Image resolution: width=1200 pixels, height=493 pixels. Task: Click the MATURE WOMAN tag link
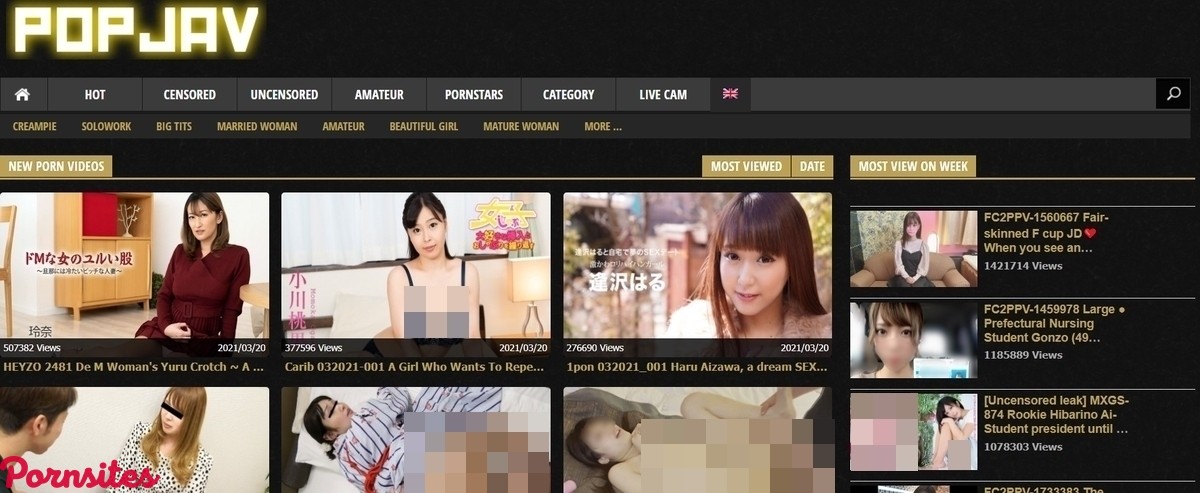[520, 126]
